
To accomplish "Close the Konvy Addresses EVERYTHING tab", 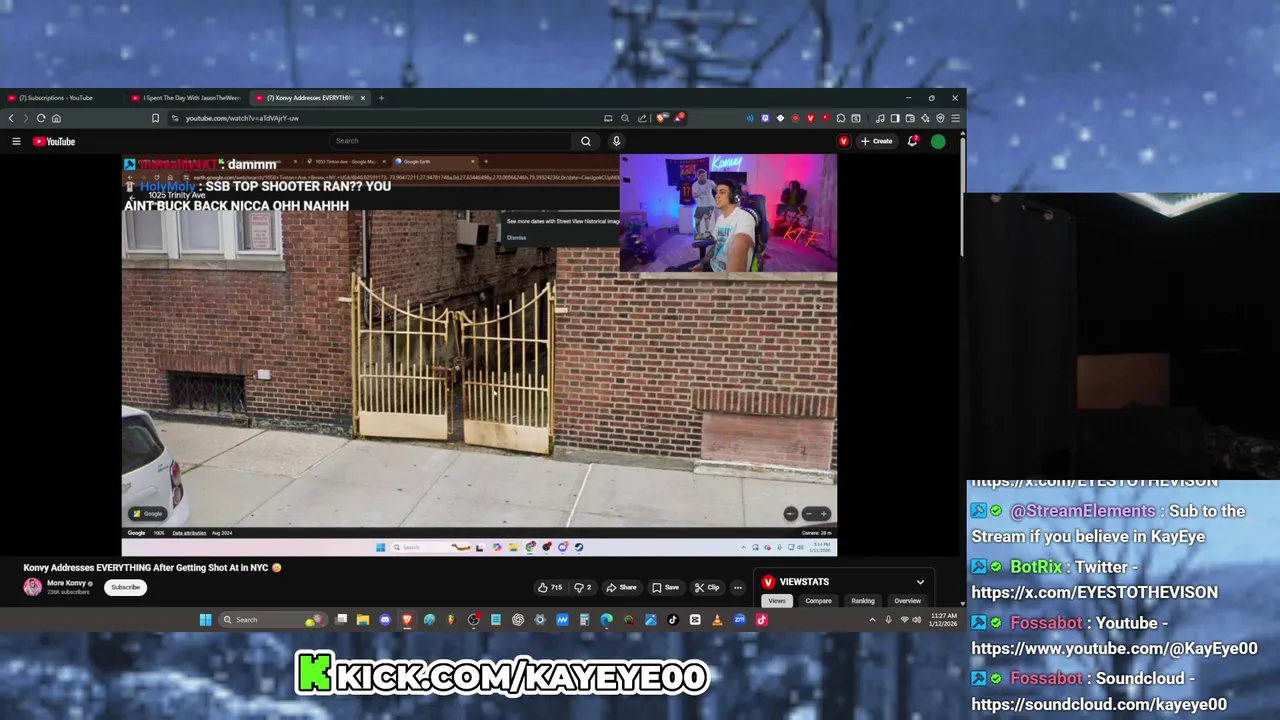I will (363, 98).
